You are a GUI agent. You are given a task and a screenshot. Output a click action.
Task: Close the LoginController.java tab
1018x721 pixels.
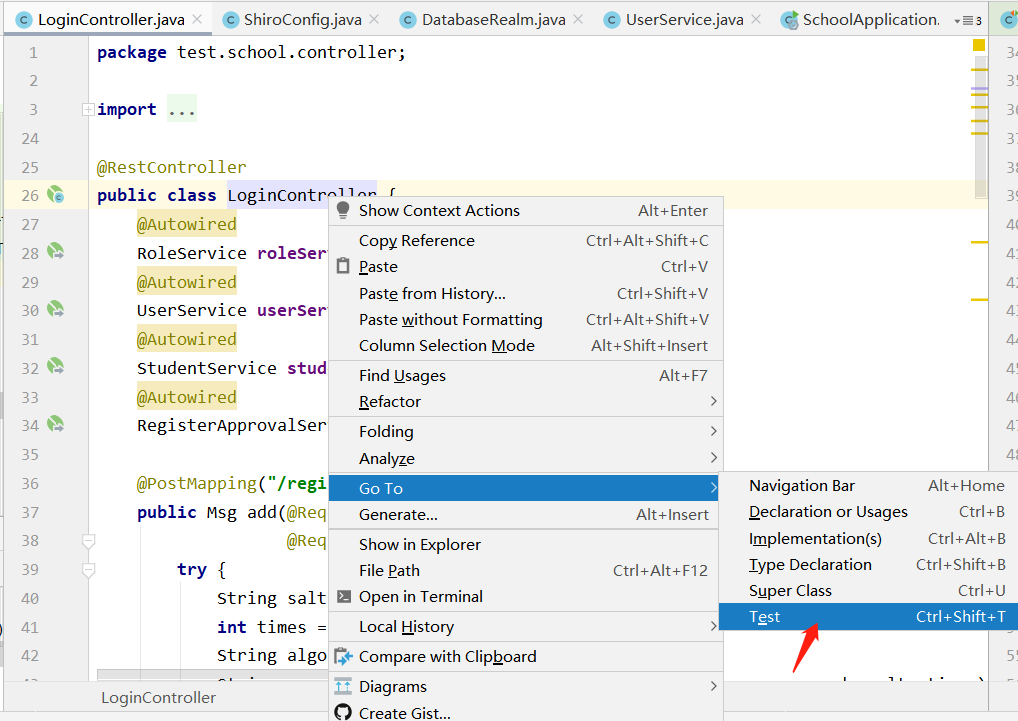coord(197,19)
